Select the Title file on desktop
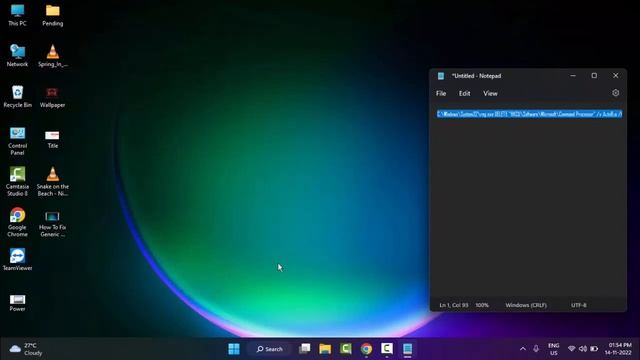This screenshot has height=360, width=640. pyautogui.click(x=53, y=139)
